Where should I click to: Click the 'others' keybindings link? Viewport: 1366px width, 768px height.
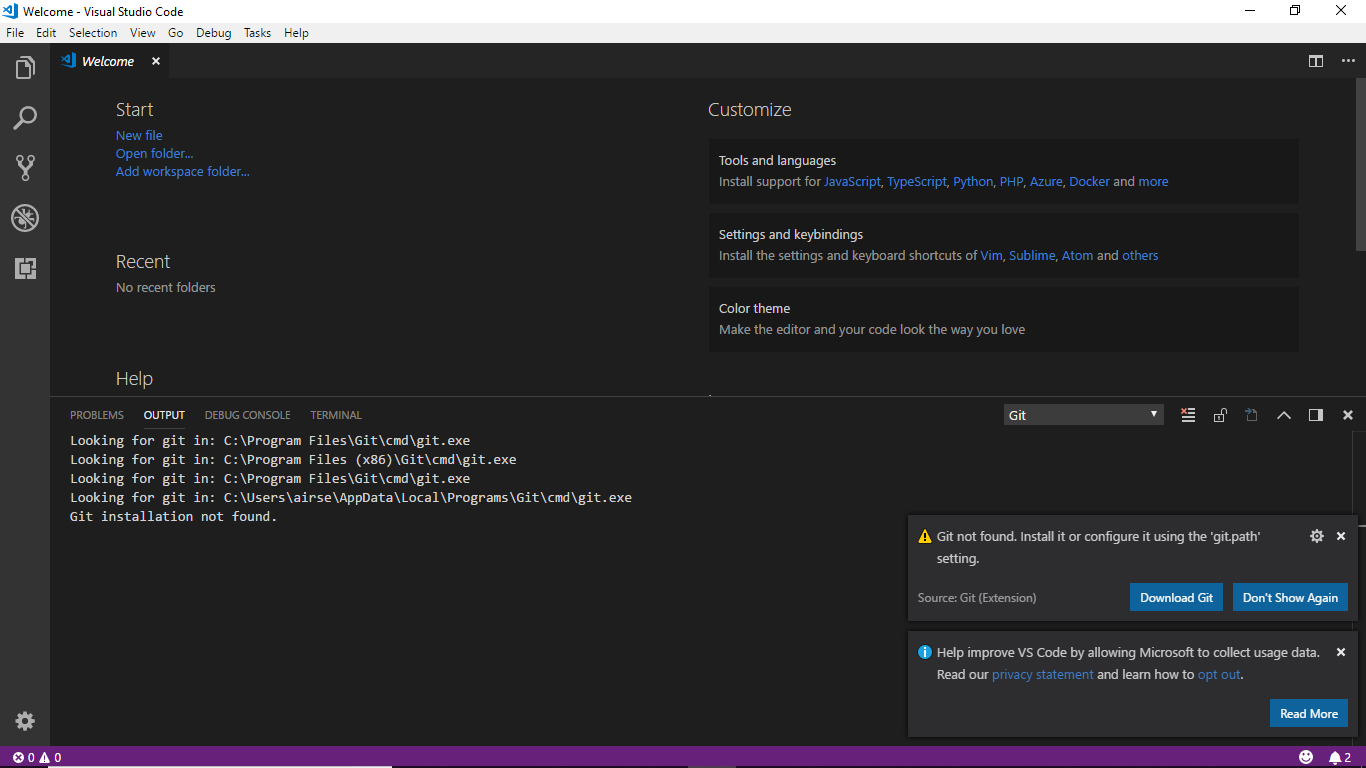coord(1140,256)
